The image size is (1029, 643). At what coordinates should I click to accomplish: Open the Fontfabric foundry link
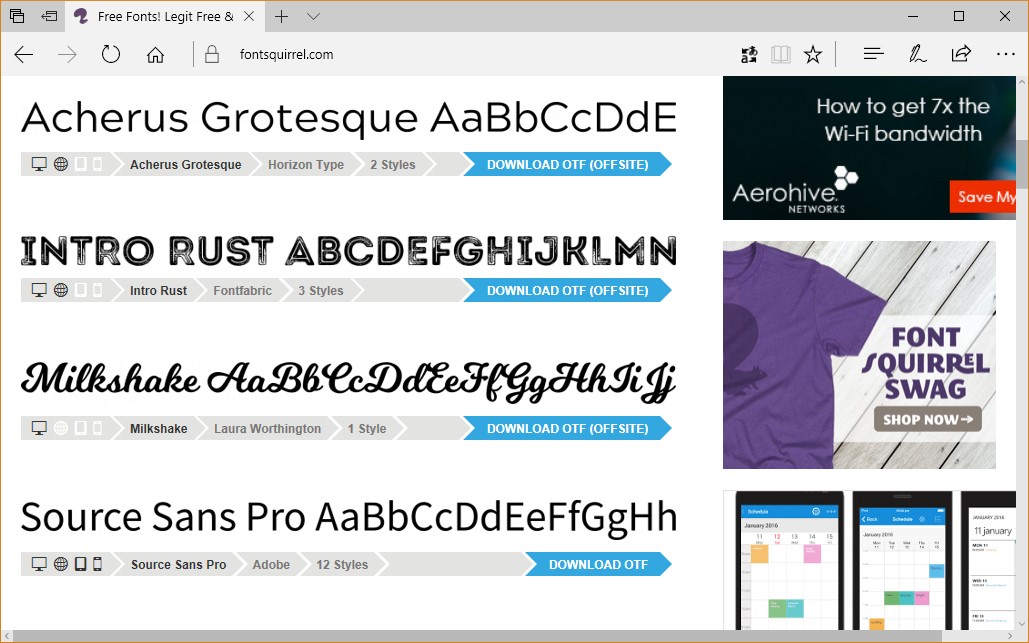[x=242, y=291]
